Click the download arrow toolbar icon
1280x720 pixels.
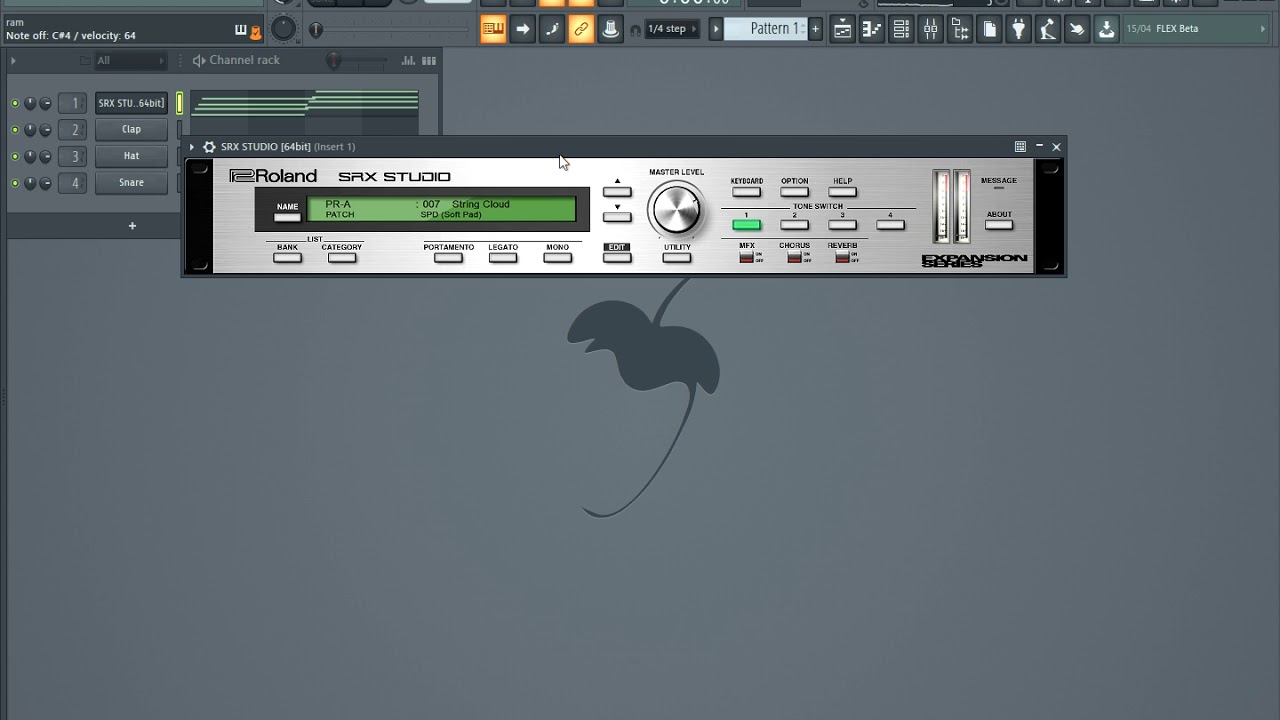point(1106,29)
